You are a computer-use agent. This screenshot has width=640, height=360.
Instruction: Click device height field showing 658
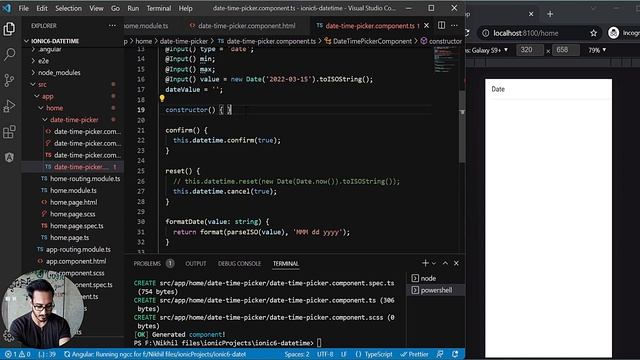point(565,50)
